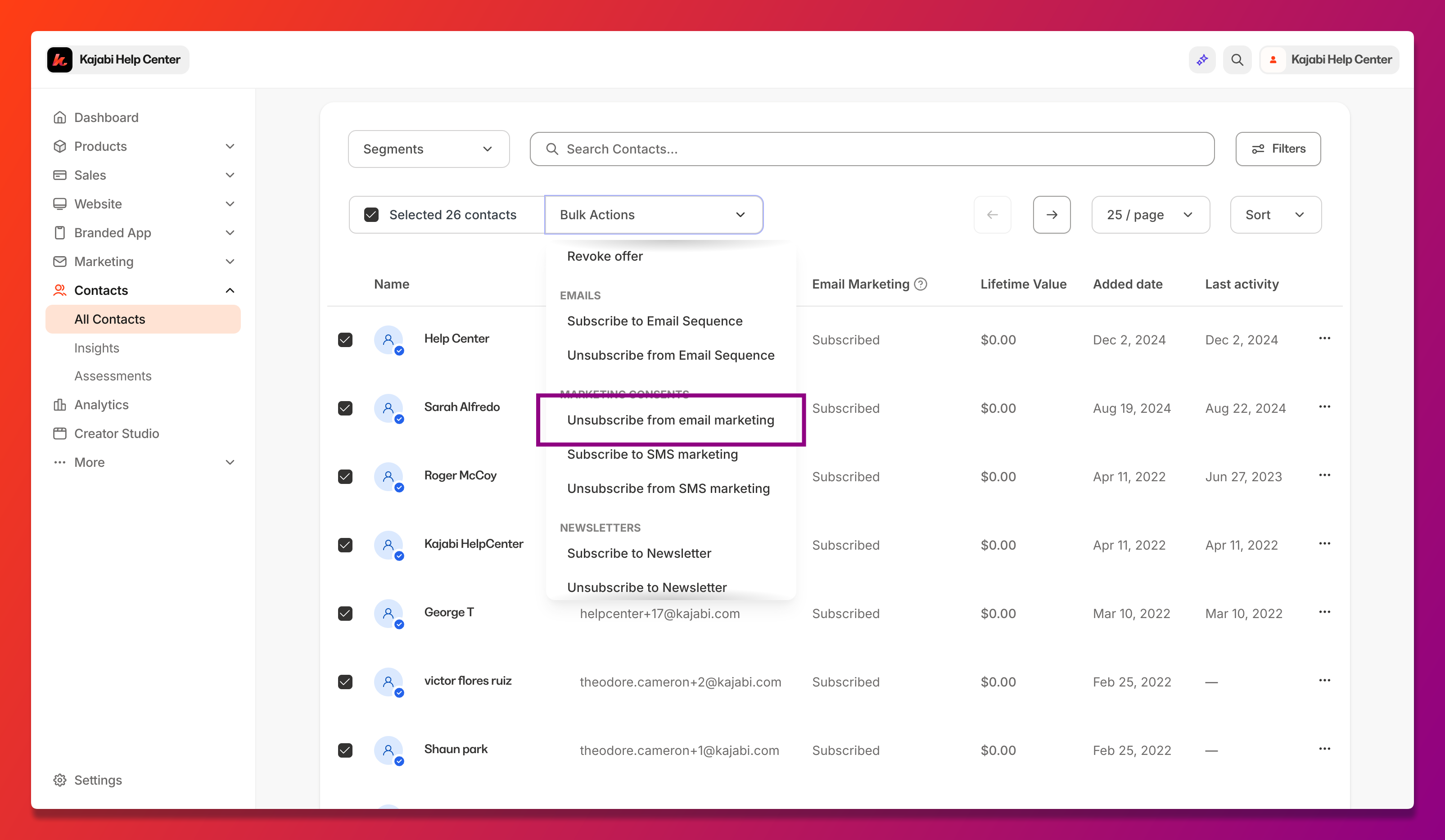This screenshot has width=1445, height=840.
Task: Click the Kajabi logo icon
Action: 59,59
